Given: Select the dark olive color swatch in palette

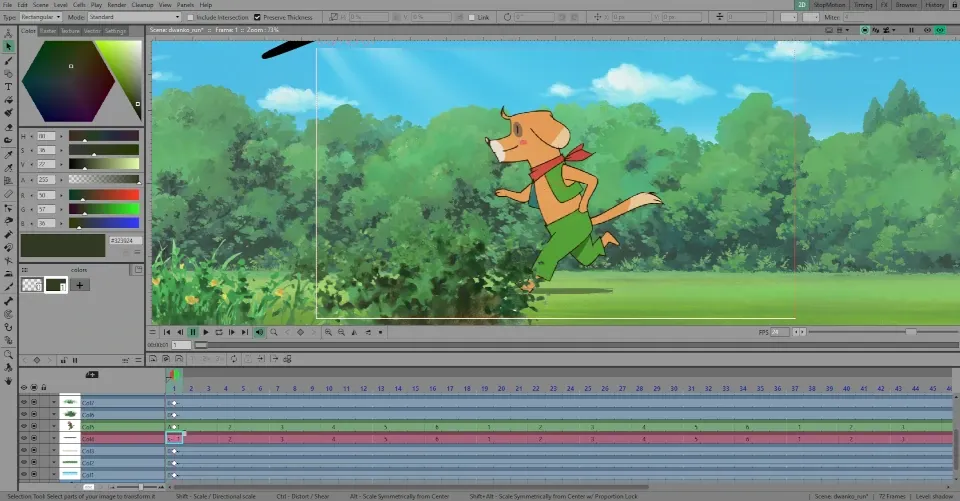Looking at the screenshot, I should 56,285.
